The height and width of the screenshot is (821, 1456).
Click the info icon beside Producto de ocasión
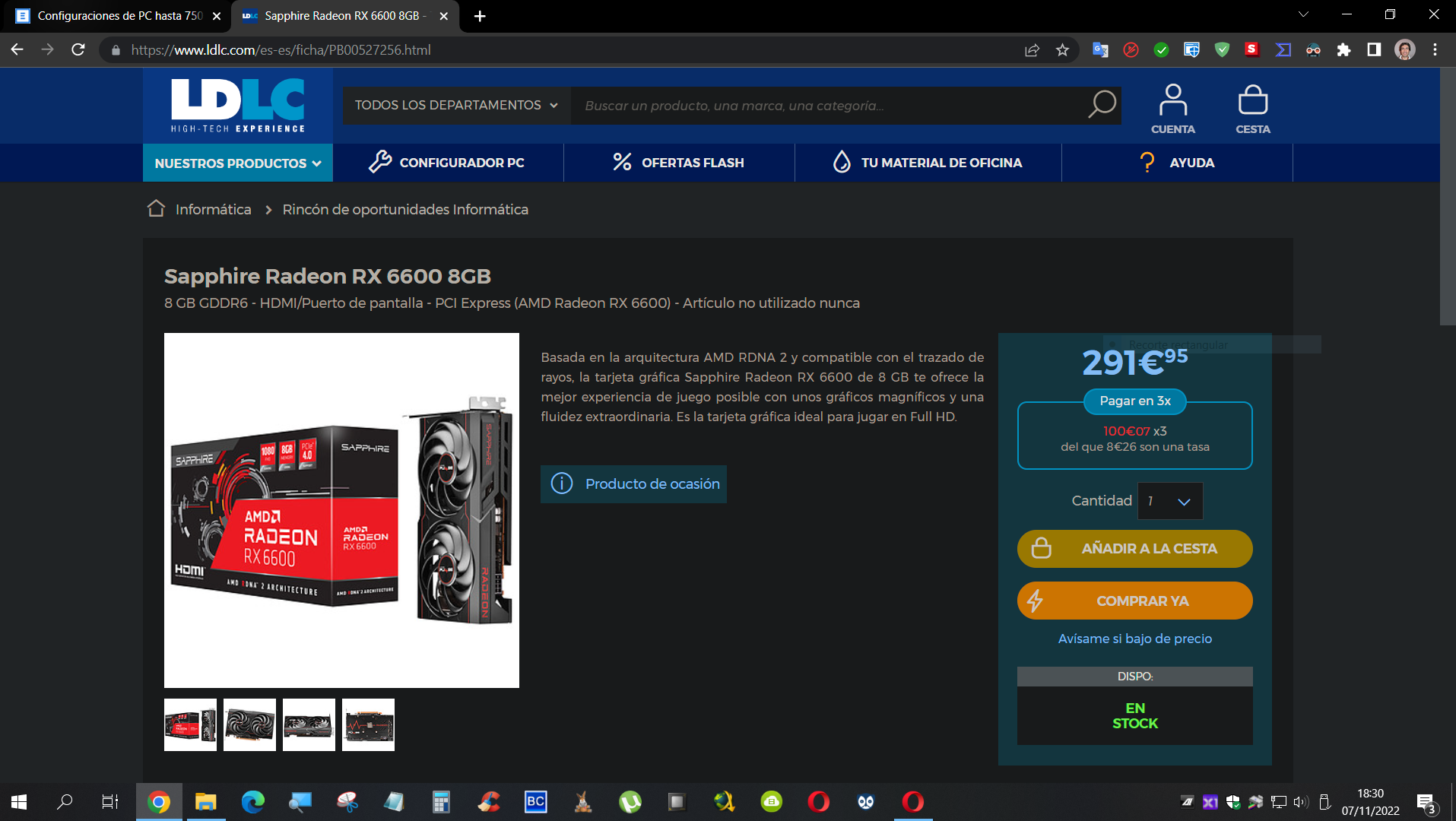[x=562, y=483]
